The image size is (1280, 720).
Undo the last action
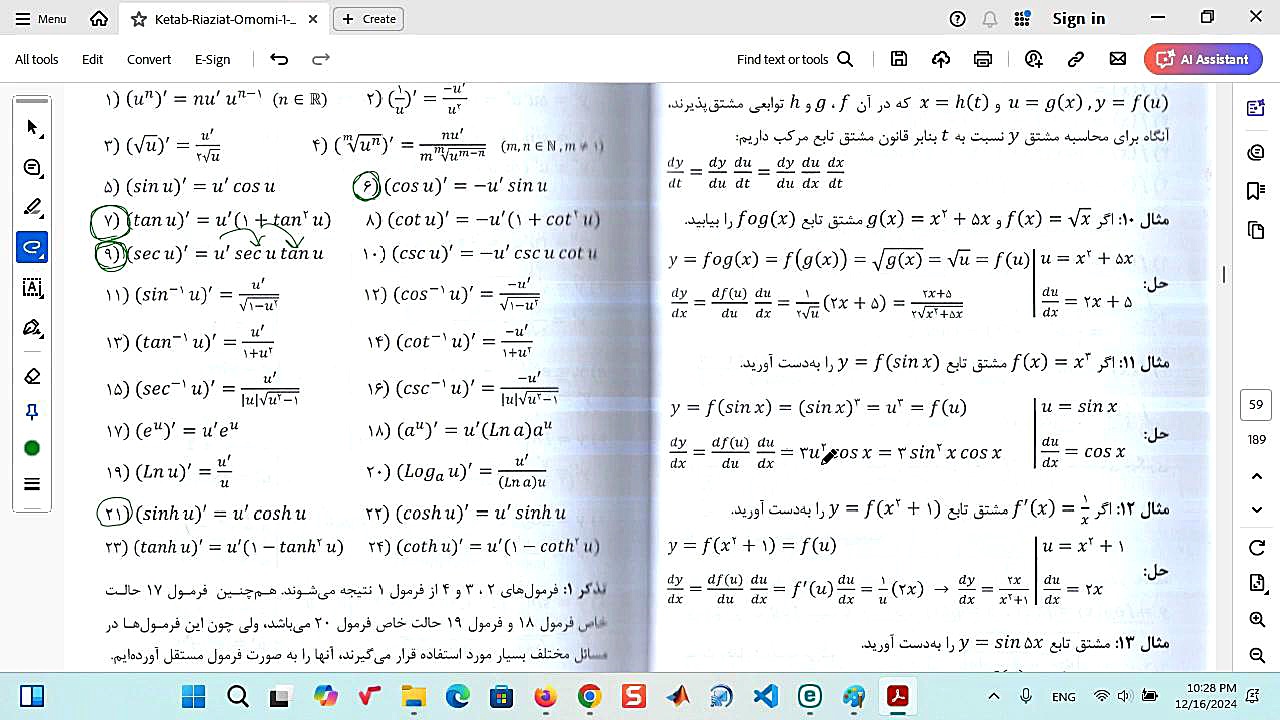coord(279,59)
